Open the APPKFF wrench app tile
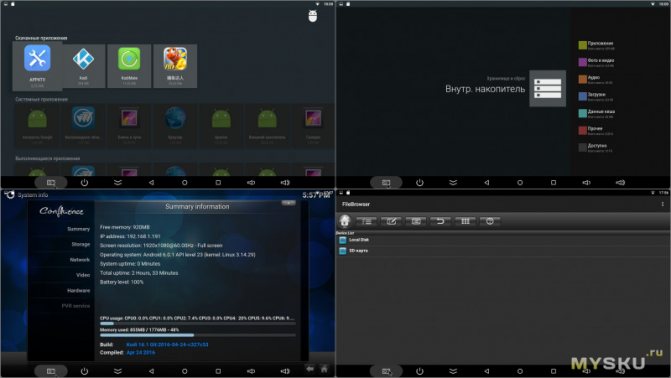Screen dimensions: 671x378 pos(37,66)
